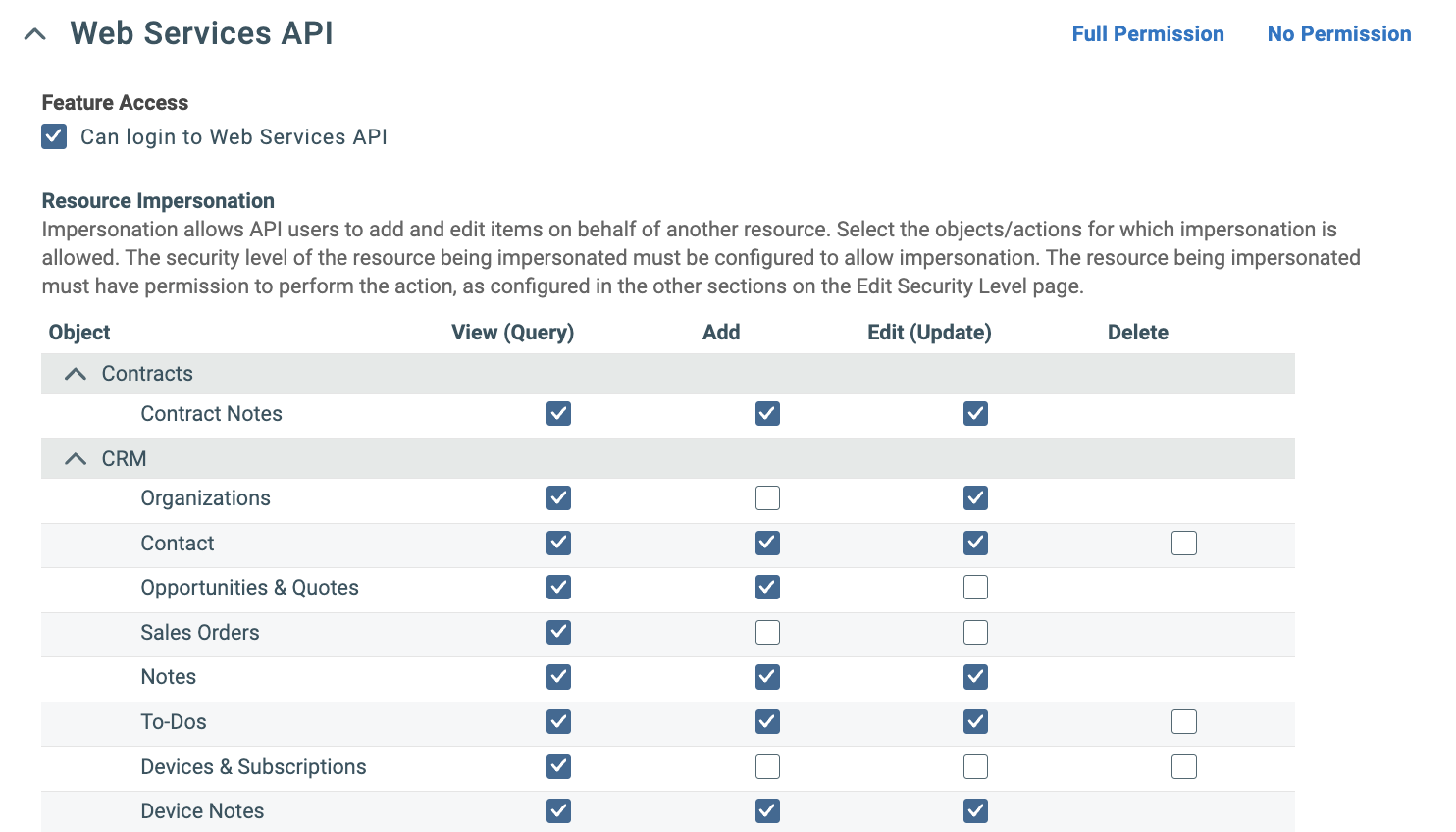Enable Add permission for Sales Orders
Screen dimensions: 1456x832
click(x=767, y=632)
